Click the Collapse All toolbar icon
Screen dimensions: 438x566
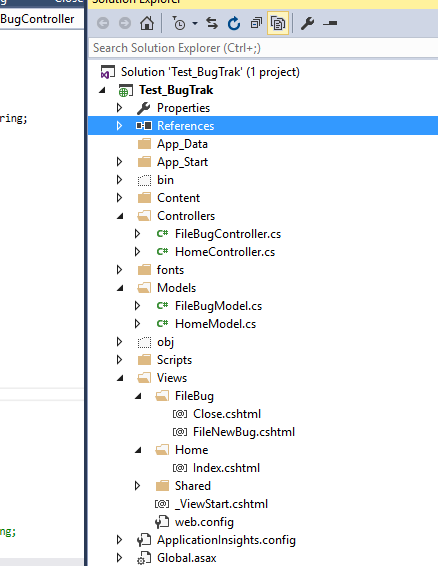coord(256,23)
